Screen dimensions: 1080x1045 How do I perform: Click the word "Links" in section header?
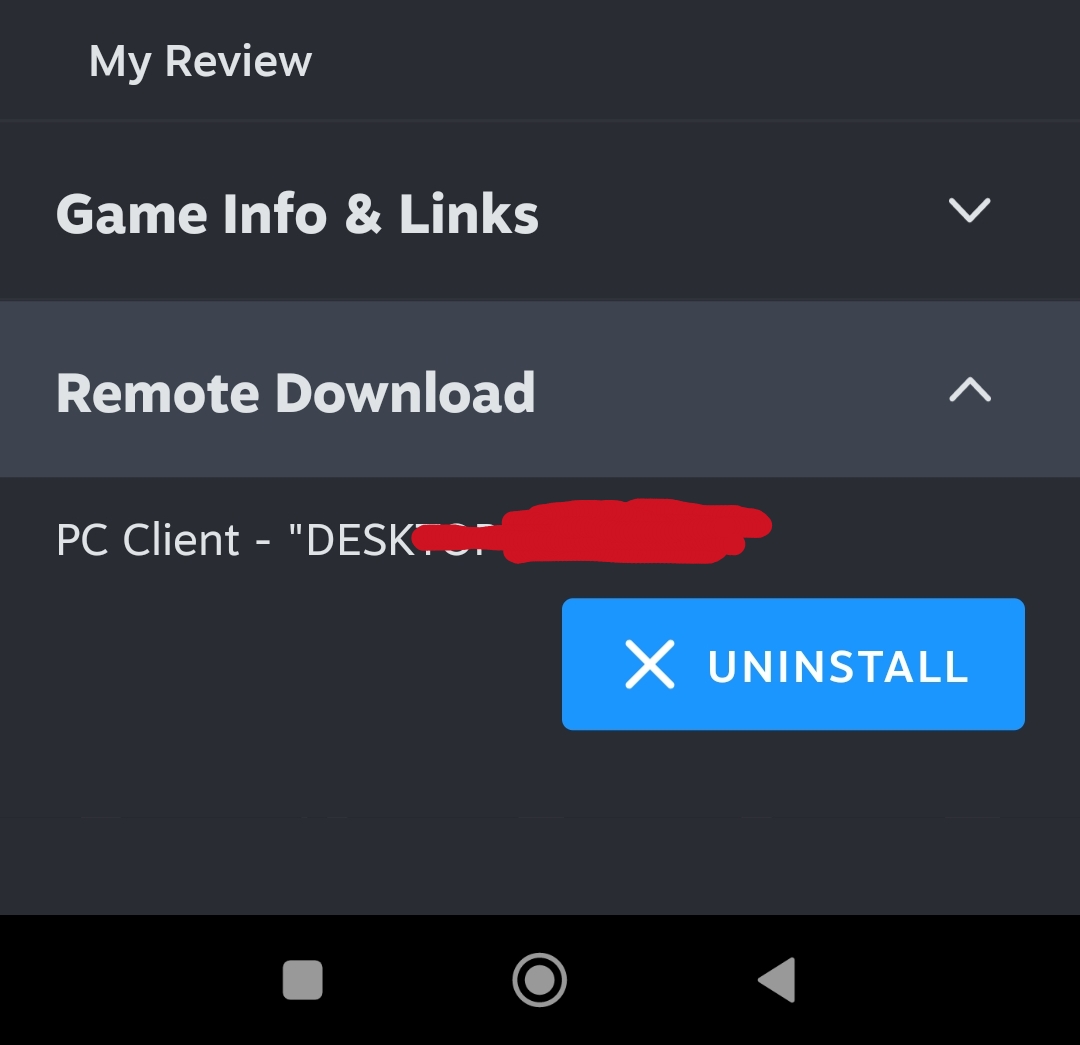468,214
